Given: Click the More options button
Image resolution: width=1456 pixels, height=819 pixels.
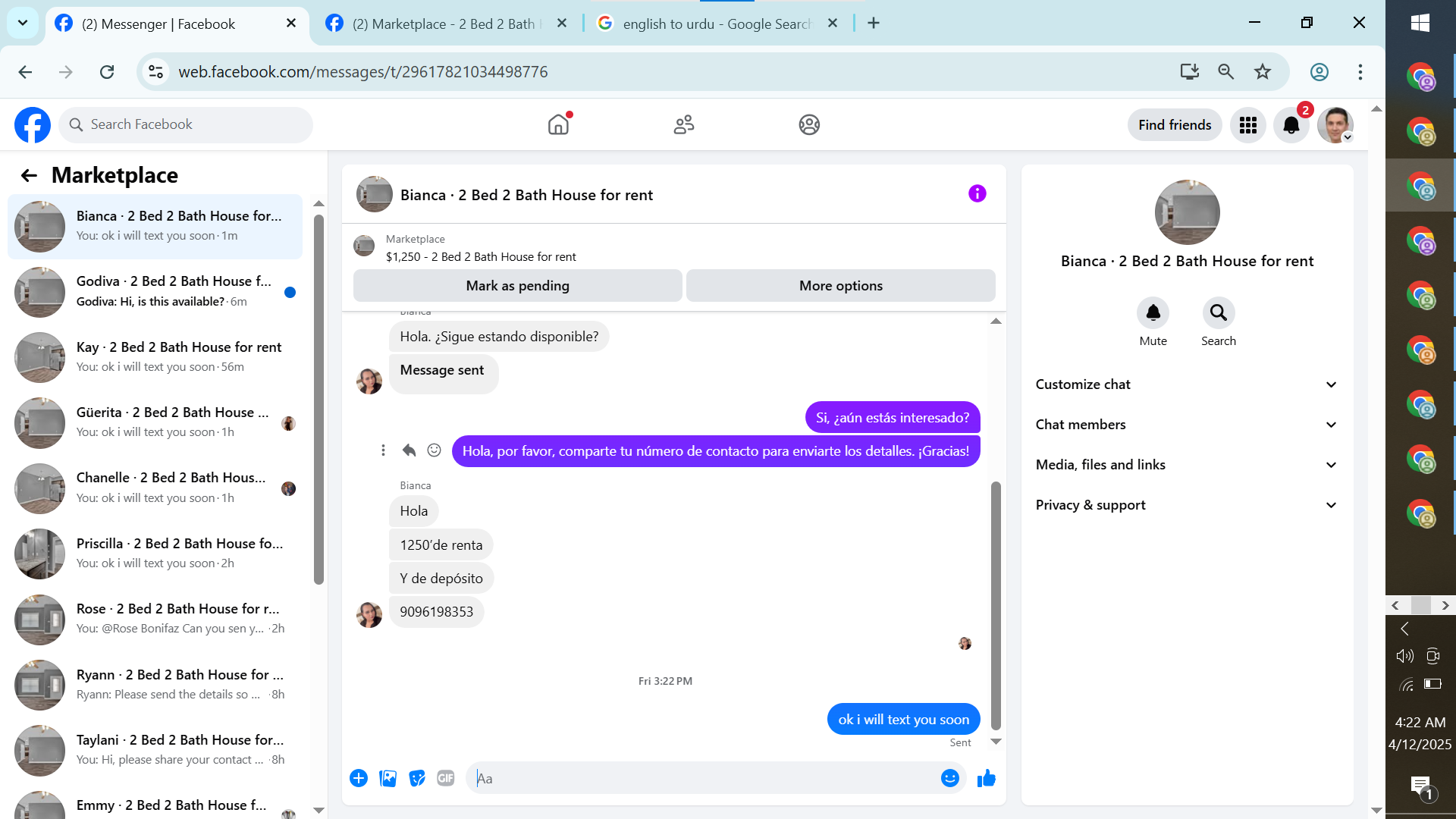Looking at the screenshot, I should coord(841,286).
